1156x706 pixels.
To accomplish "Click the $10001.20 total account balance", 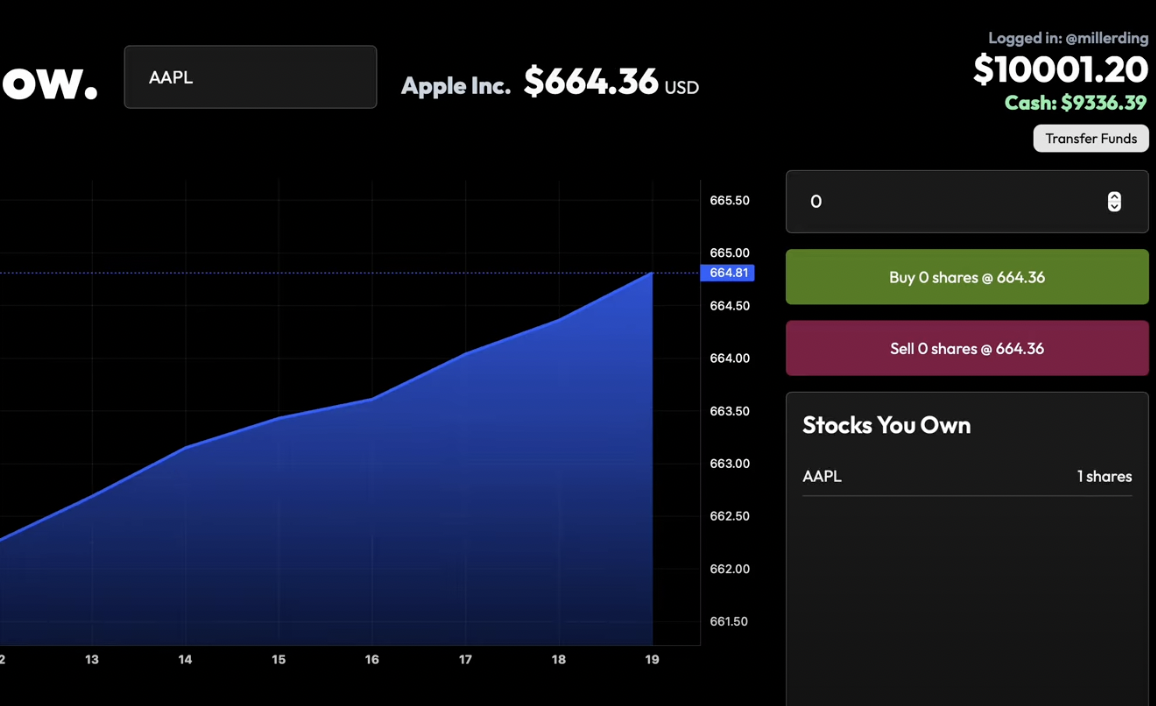I will coord(1060,70).
